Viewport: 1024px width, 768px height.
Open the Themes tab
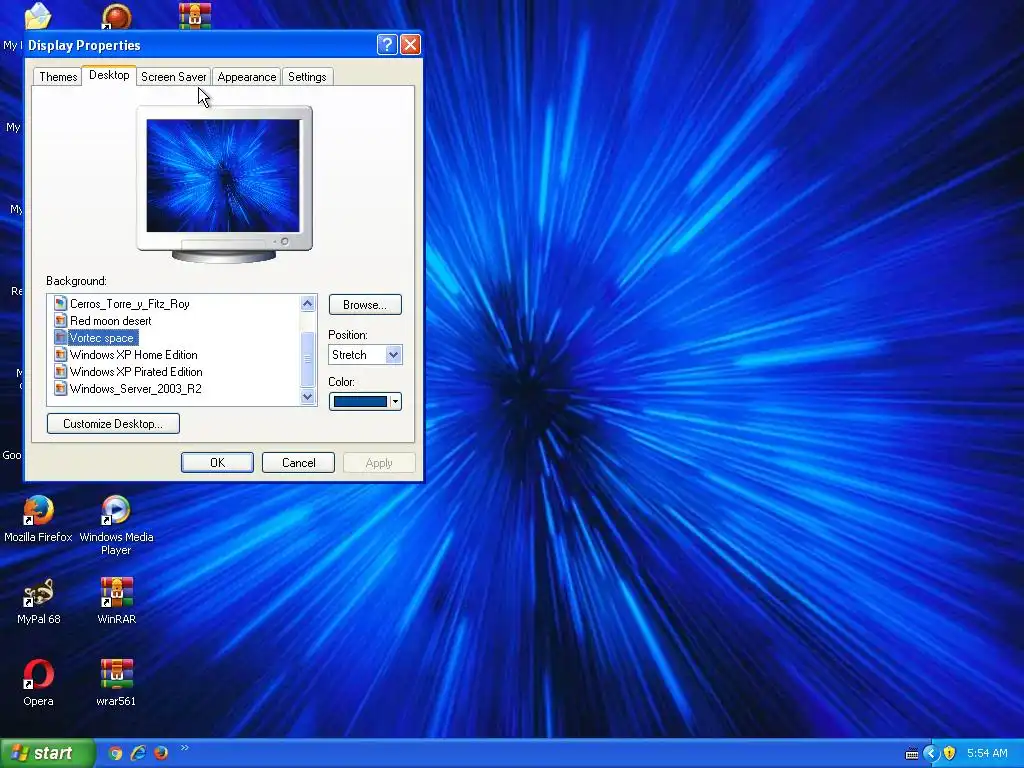click(x=58, y=77)
